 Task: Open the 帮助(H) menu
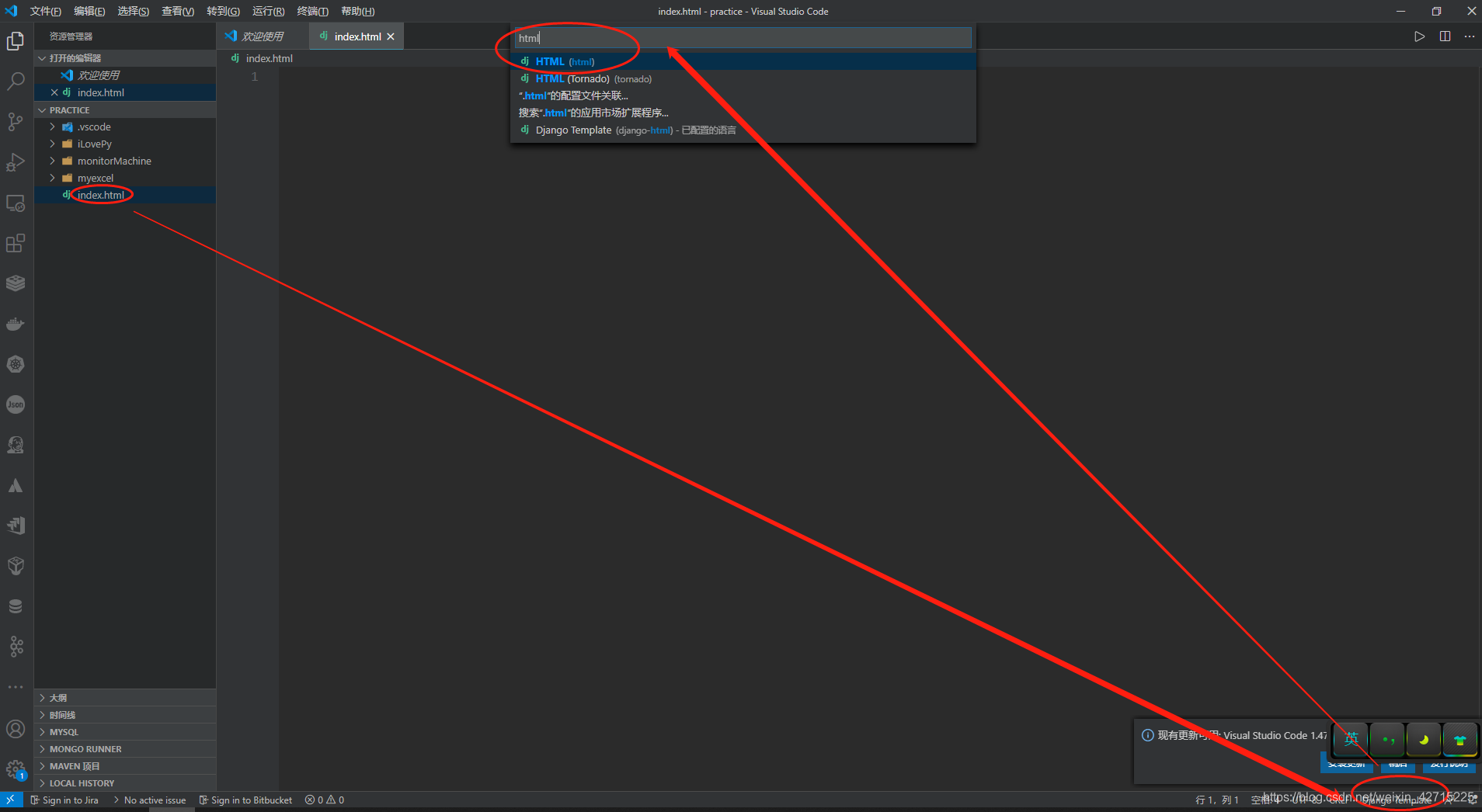pos(357,11)
